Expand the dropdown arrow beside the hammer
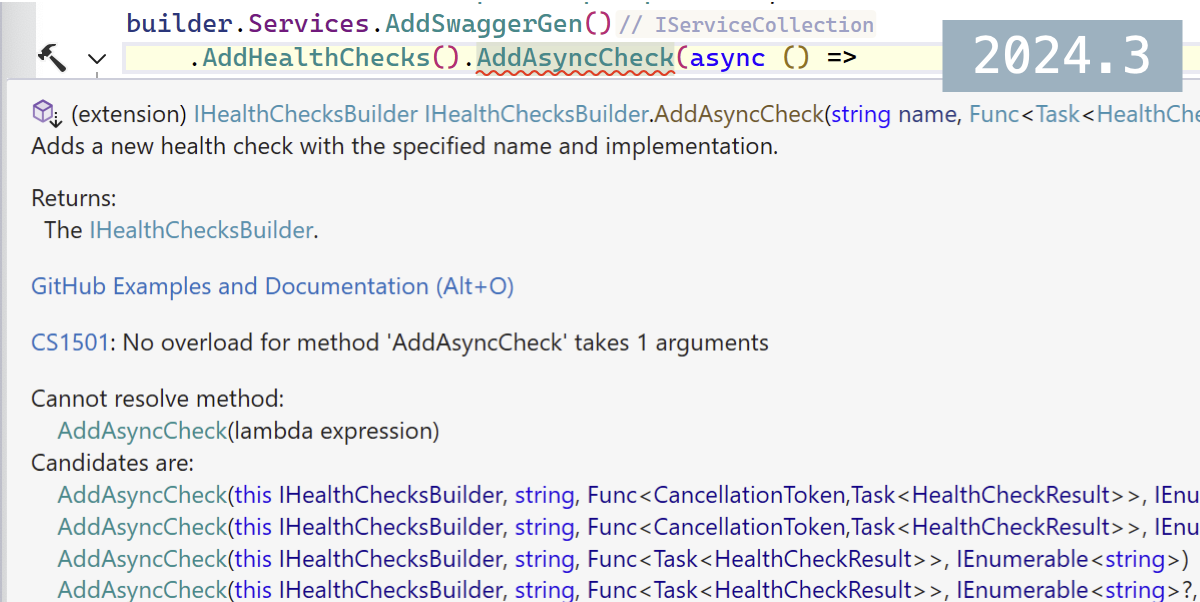Viewport: 1200px width, 602px height. pos(96,60)
